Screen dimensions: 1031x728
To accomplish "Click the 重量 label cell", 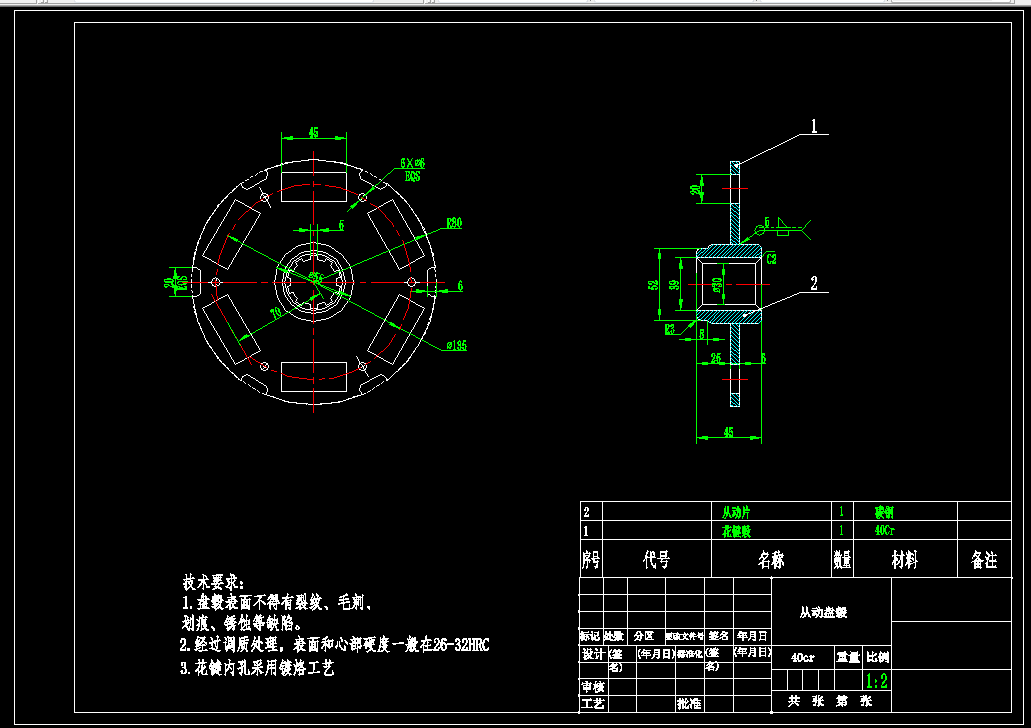I will [848, 656].
